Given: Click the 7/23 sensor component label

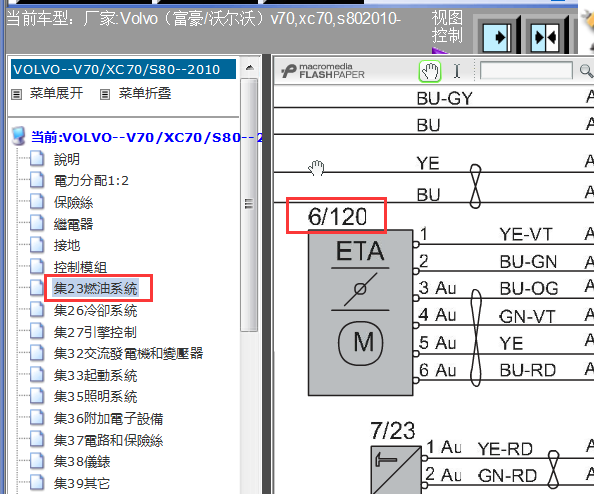Looking at the screenshot, I should click(x=393, y=431).
